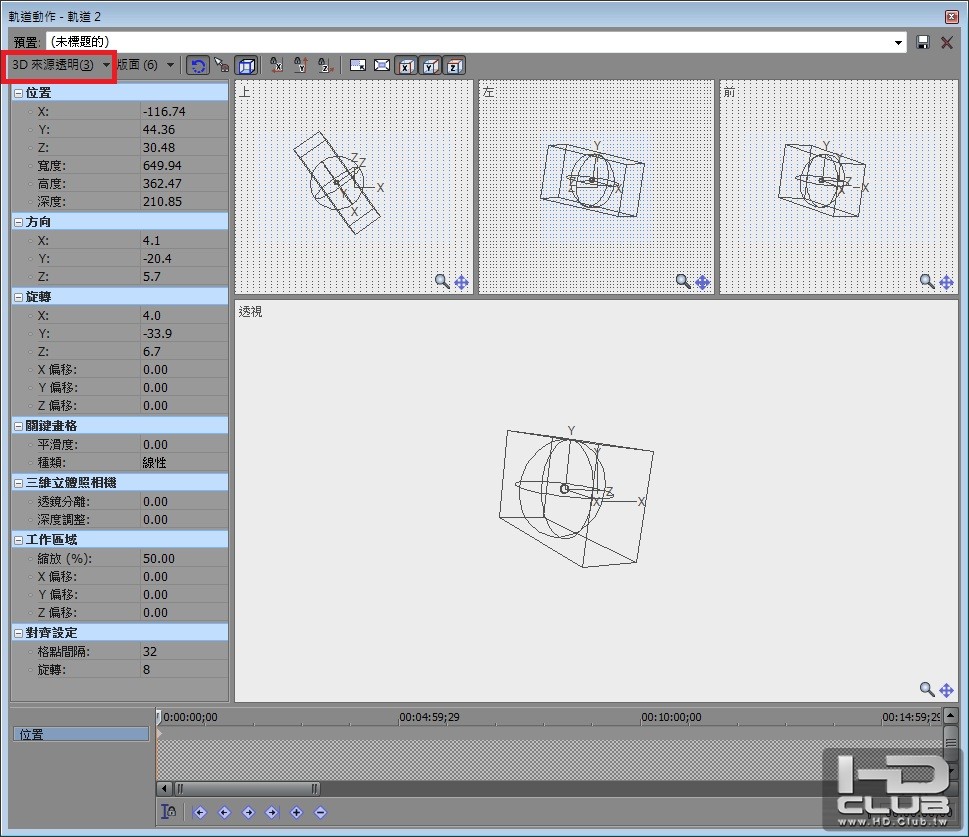
Task: Toggle Prevent Movement on Y axis
Action: tap(301, 65)
